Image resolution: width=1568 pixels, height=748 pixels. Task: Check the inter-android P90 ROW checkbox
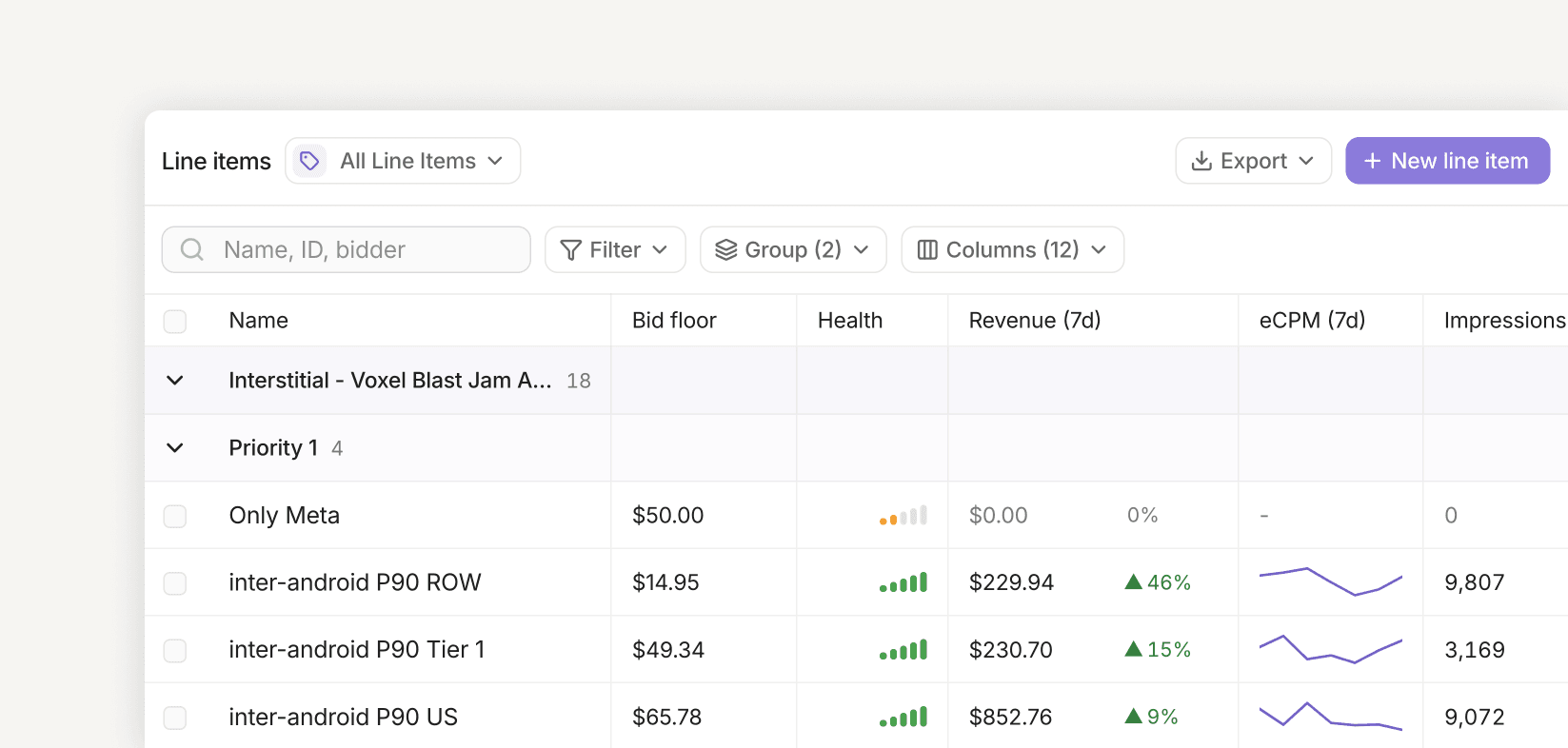click(x=175, y=582)
